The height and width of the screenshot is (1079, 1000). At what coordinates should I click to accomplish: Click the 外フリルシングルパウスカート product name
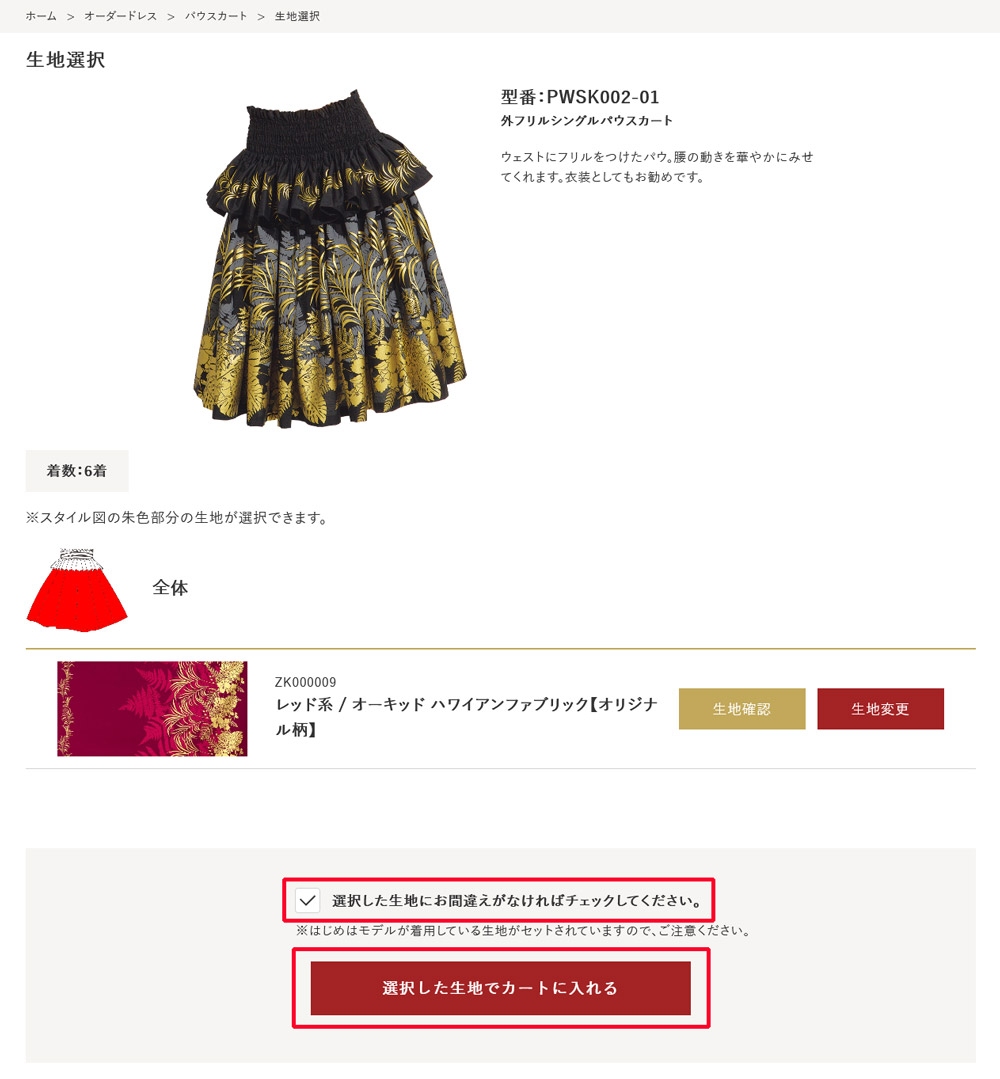pos(586,120)
